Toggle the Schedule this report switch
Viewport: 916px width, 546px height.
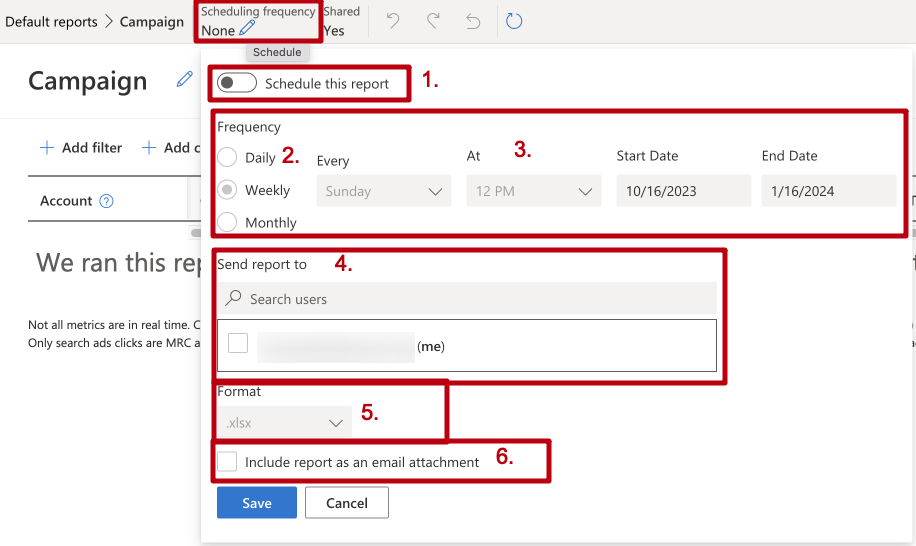click(x=237, y=83)
